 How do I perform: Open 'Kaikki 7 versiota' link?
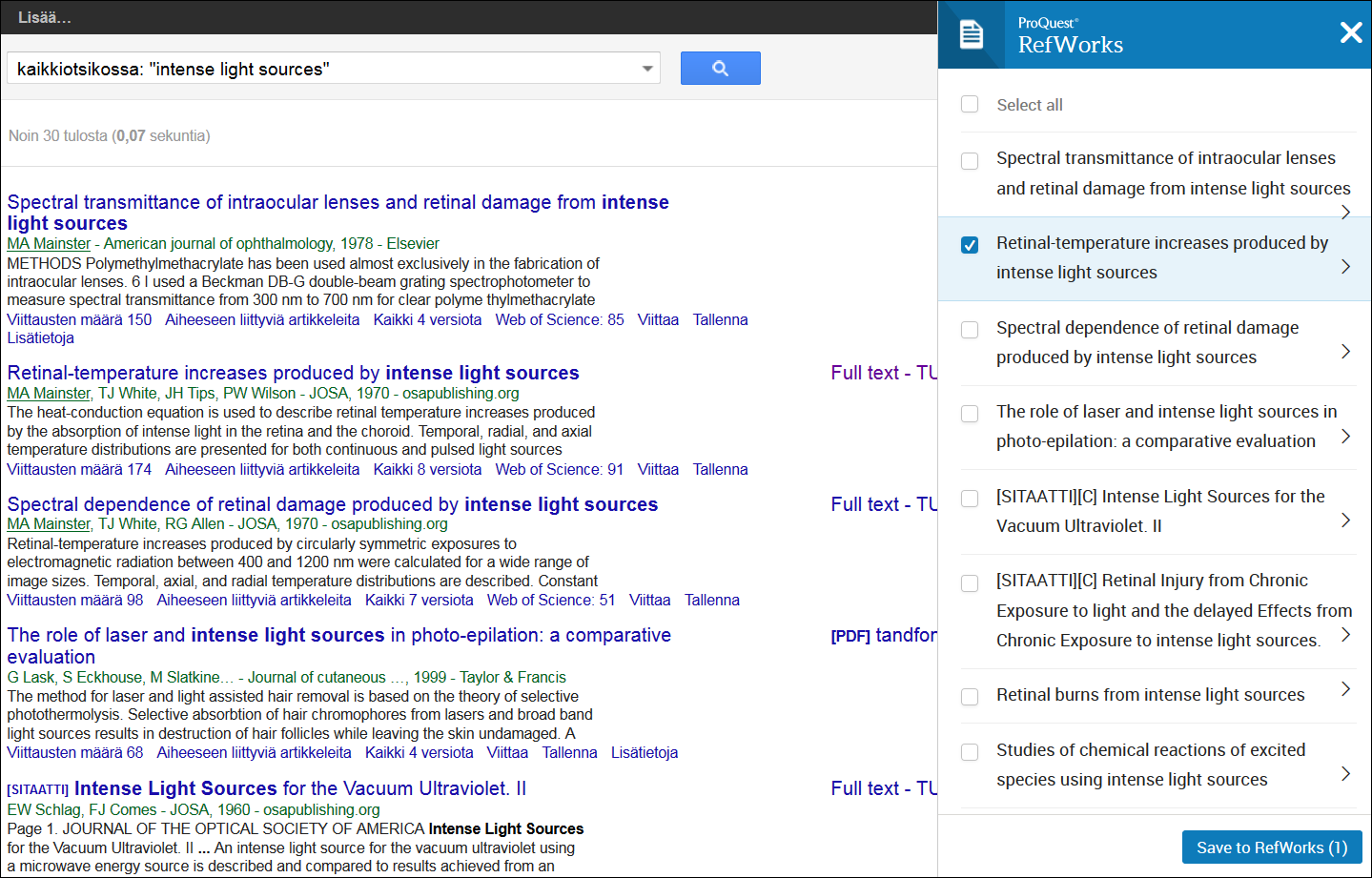tap(419, 600)
